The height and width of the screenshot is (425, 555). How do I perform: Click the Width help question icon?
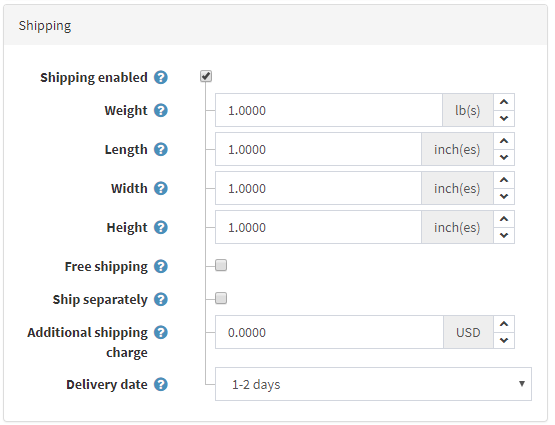pyautogui.click(x=161, y=188)
